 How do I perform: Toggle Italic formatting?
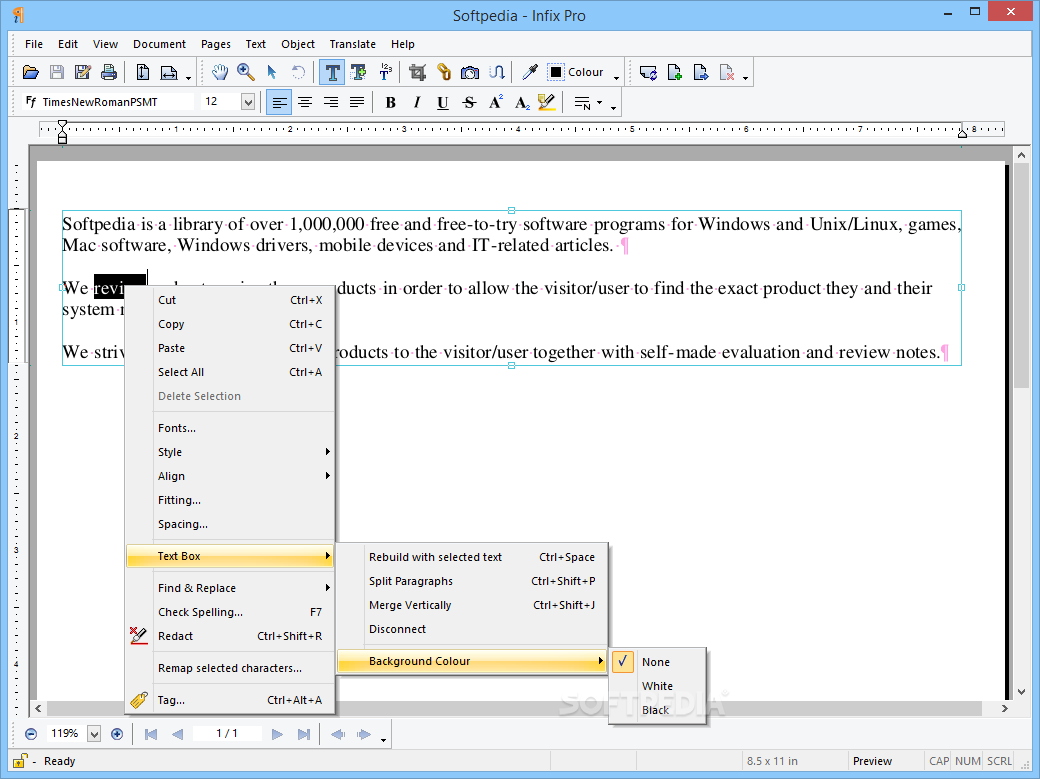pyautogui.click(x=417, y=103)
